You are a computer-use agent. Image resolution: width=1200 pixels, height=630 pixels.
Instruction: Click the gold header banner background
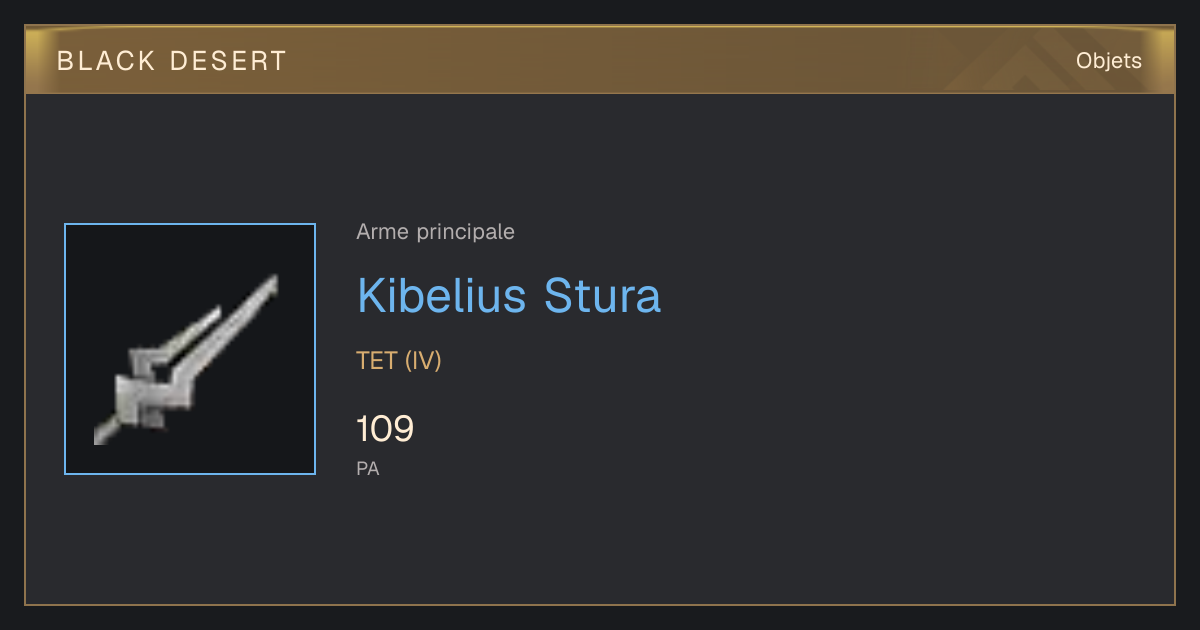point(600,61)
